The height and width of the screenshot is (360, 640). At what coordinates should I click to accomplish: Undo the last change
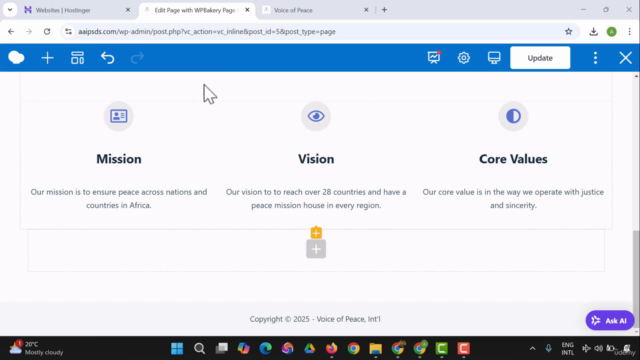(x=107, y=58)
